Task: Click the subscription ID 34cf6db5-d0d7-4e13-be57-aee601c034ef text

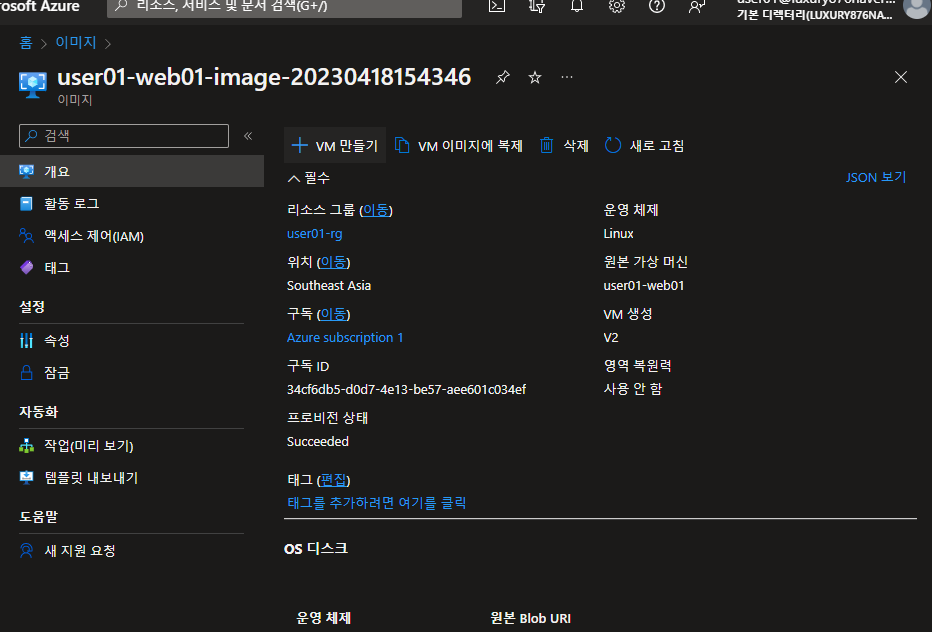Action: click(406, 389)
